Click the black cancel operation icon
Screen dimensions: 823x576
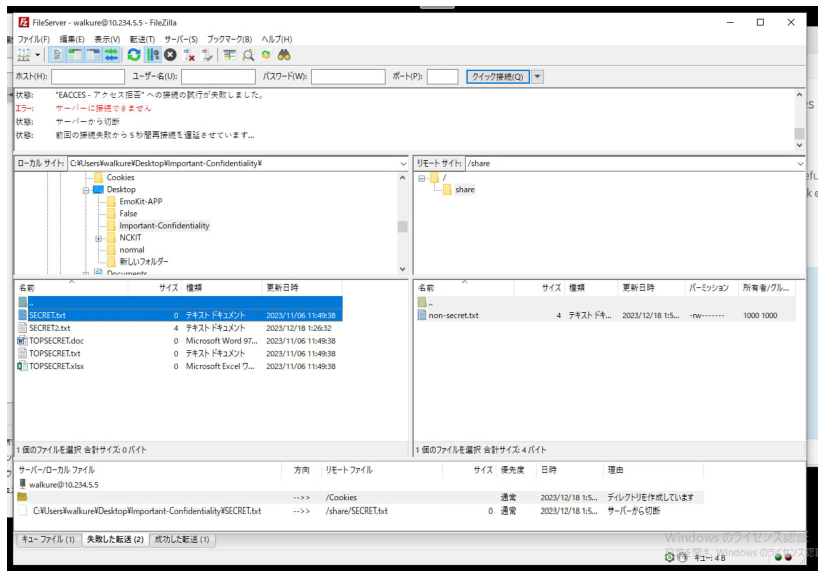170,55
